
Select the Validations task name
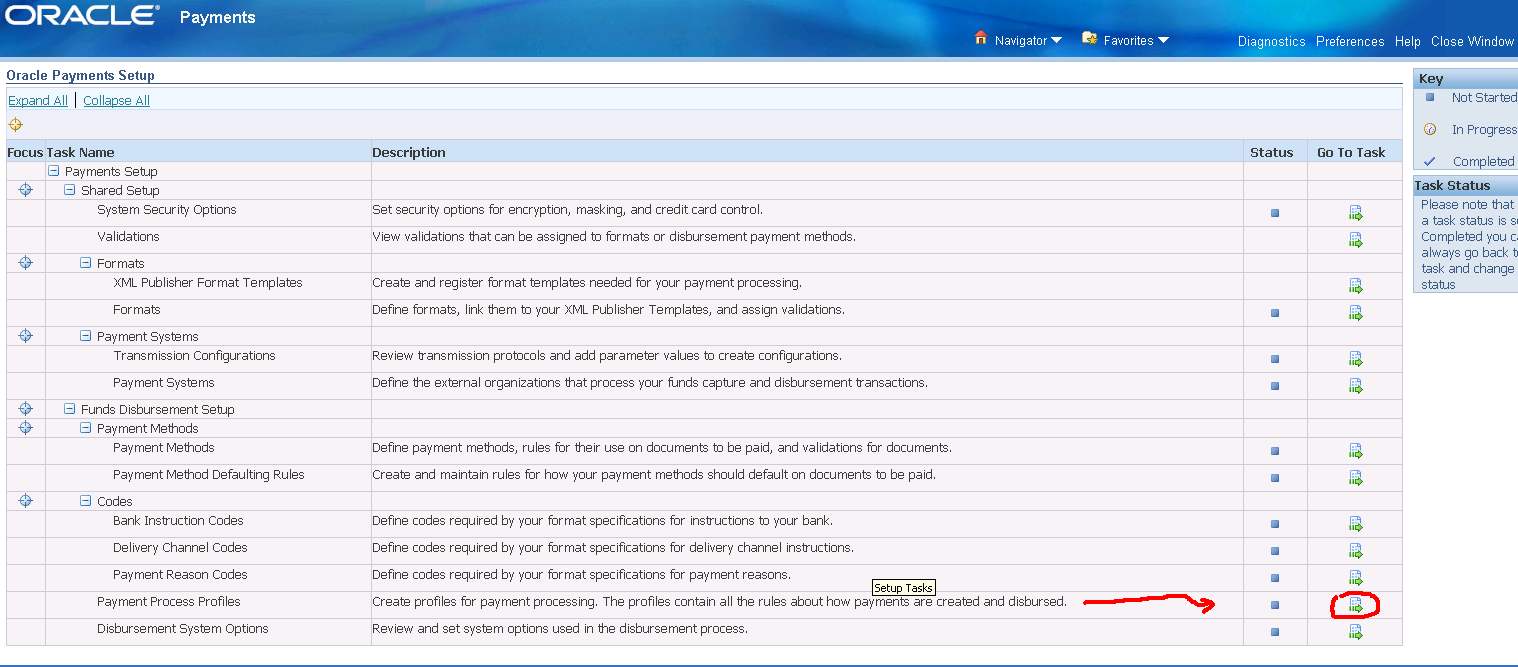coord(128,237)
